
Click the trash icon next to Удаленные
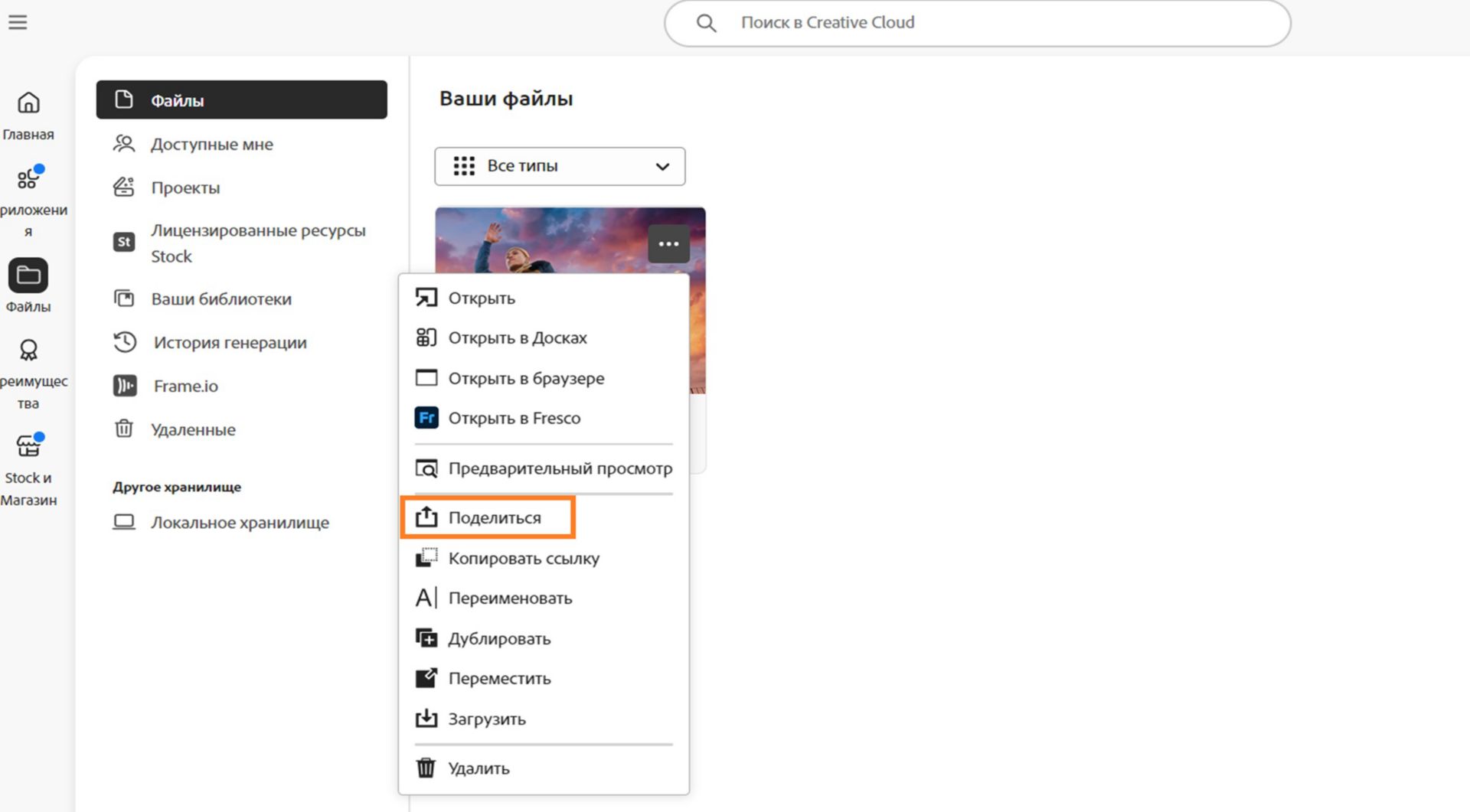124,429
